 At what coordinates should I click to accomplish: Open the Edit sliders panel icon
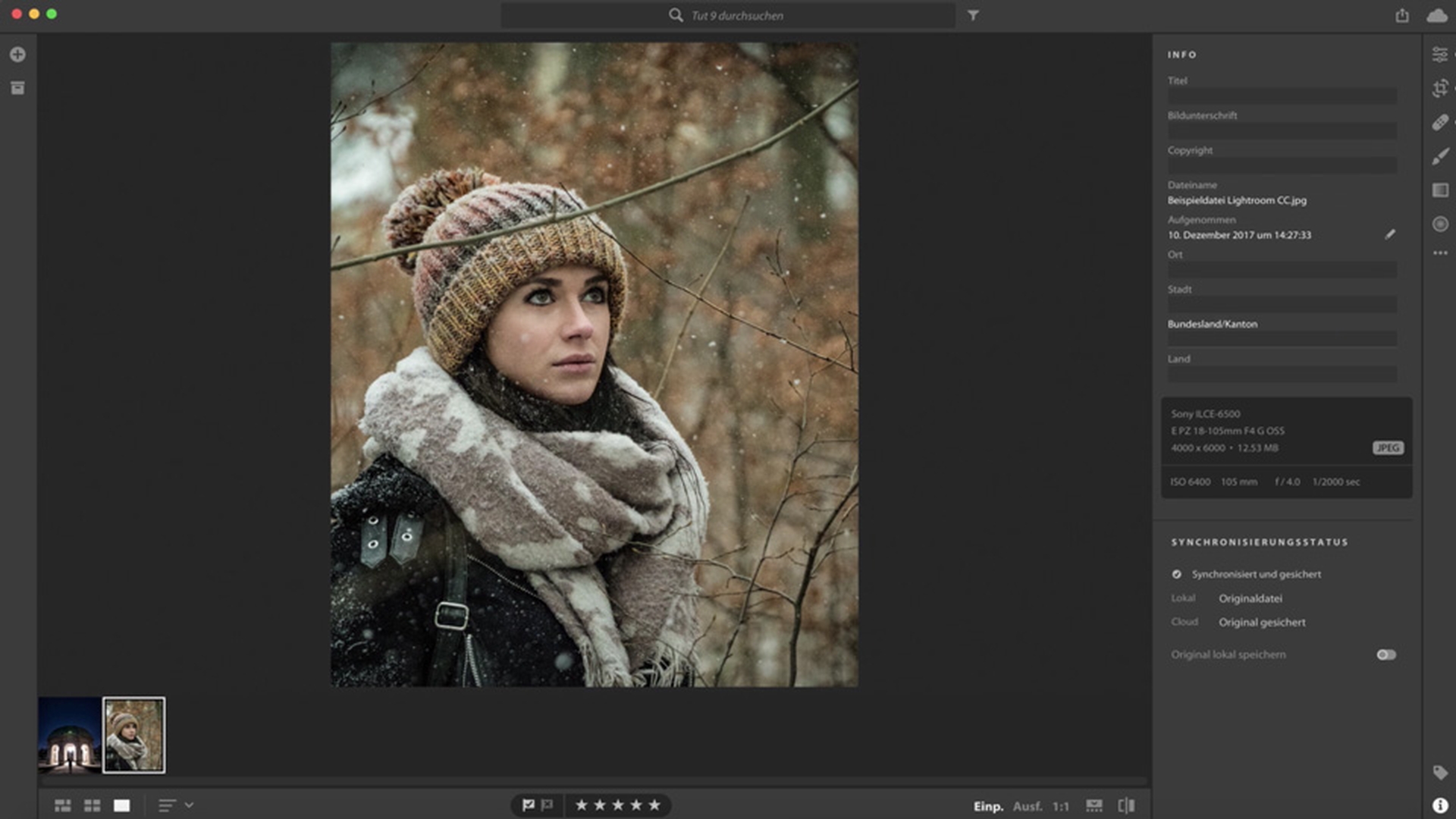[1439, 55]
